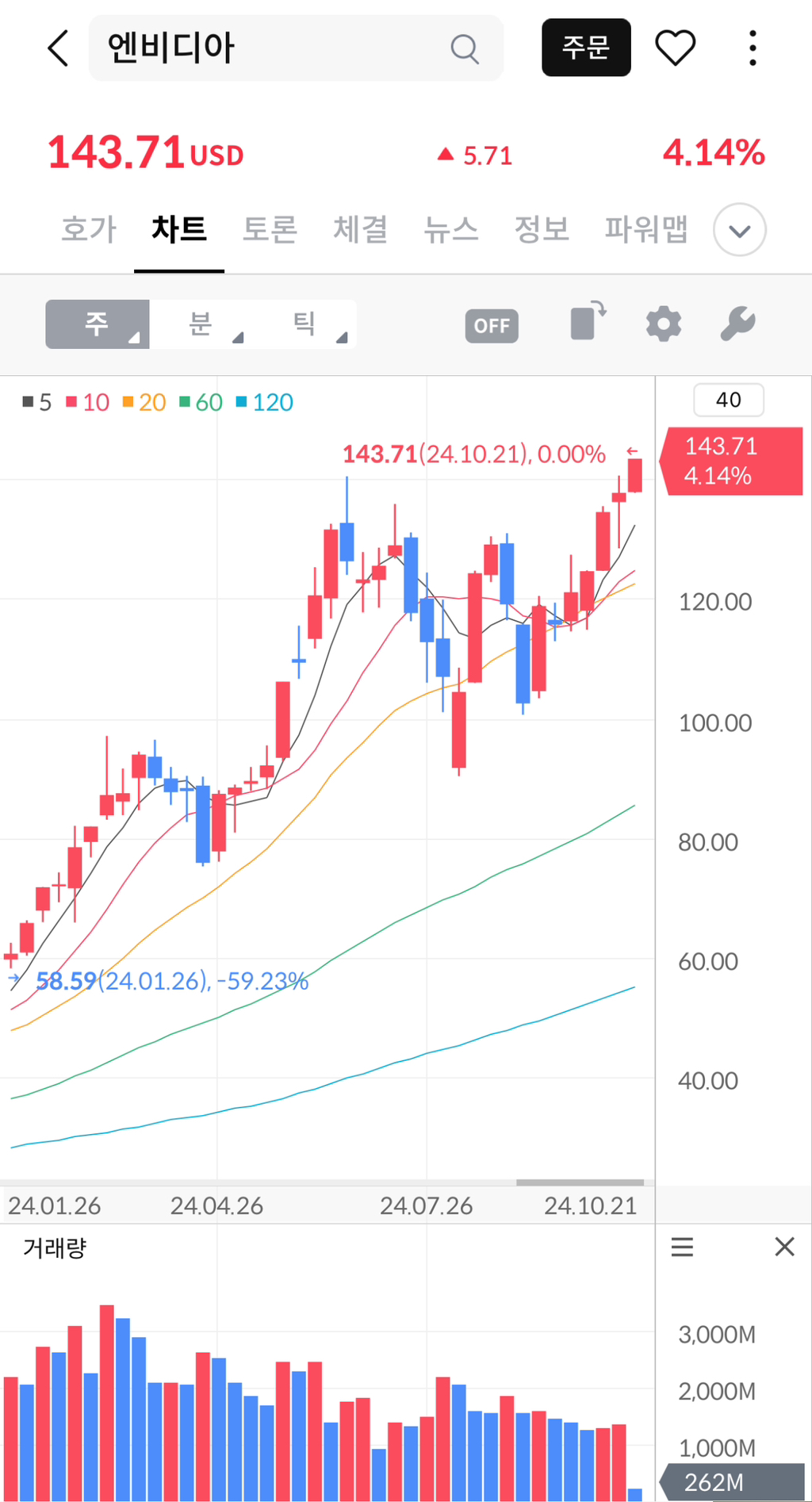Open the 분 minute interval dropdown
The image size is (812, 1502).
click(201, 324)
